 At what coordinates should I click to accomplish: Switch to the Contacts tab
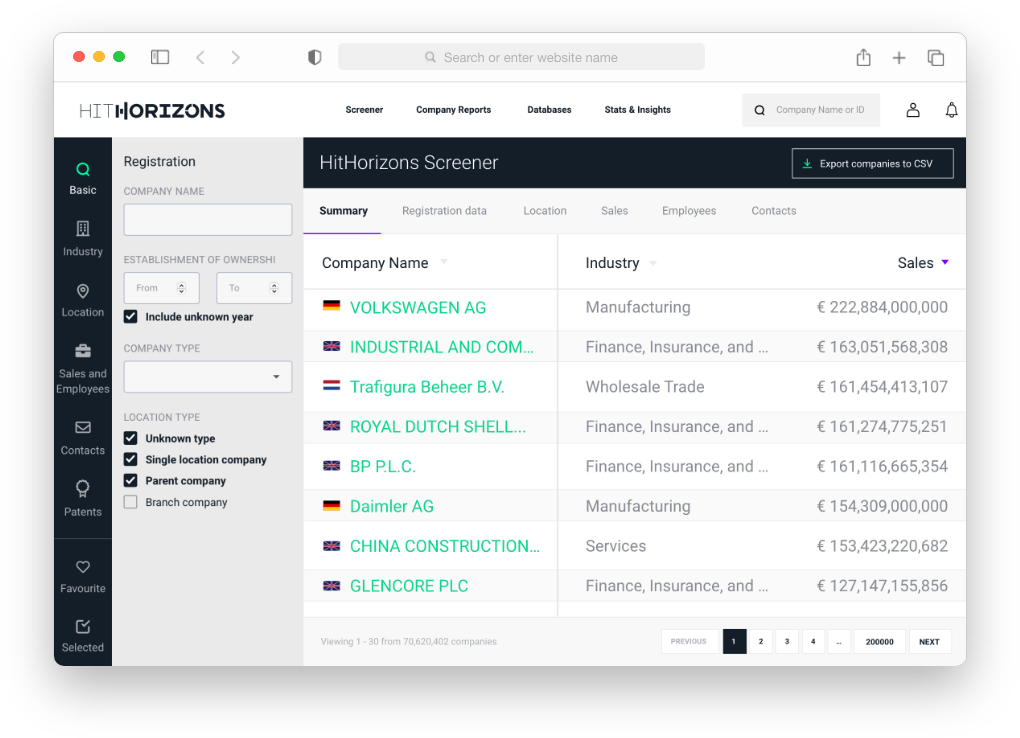pos(773,211)
